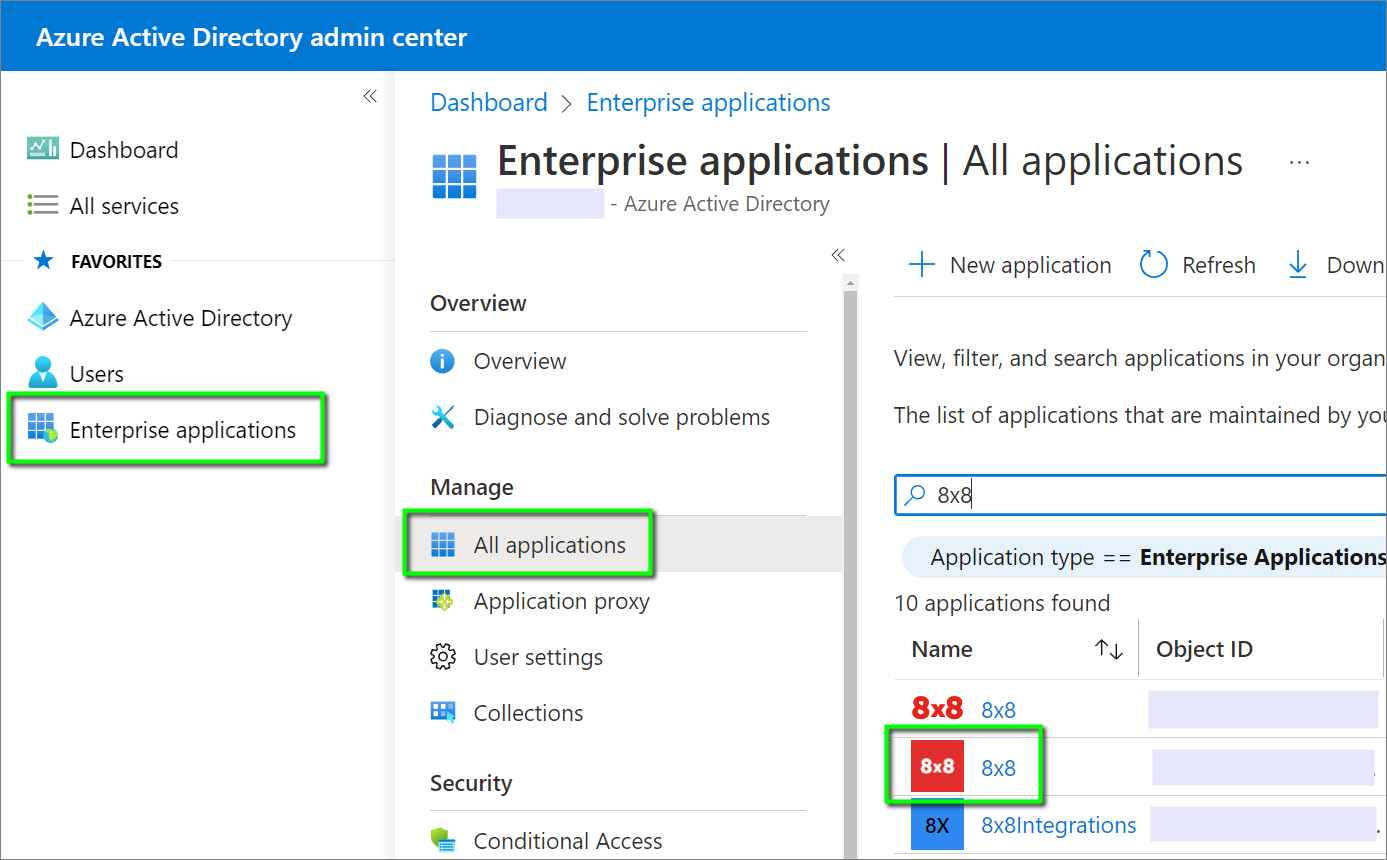Click the All services list icon
Viewport: 1387px width, 860px height.
43,205
